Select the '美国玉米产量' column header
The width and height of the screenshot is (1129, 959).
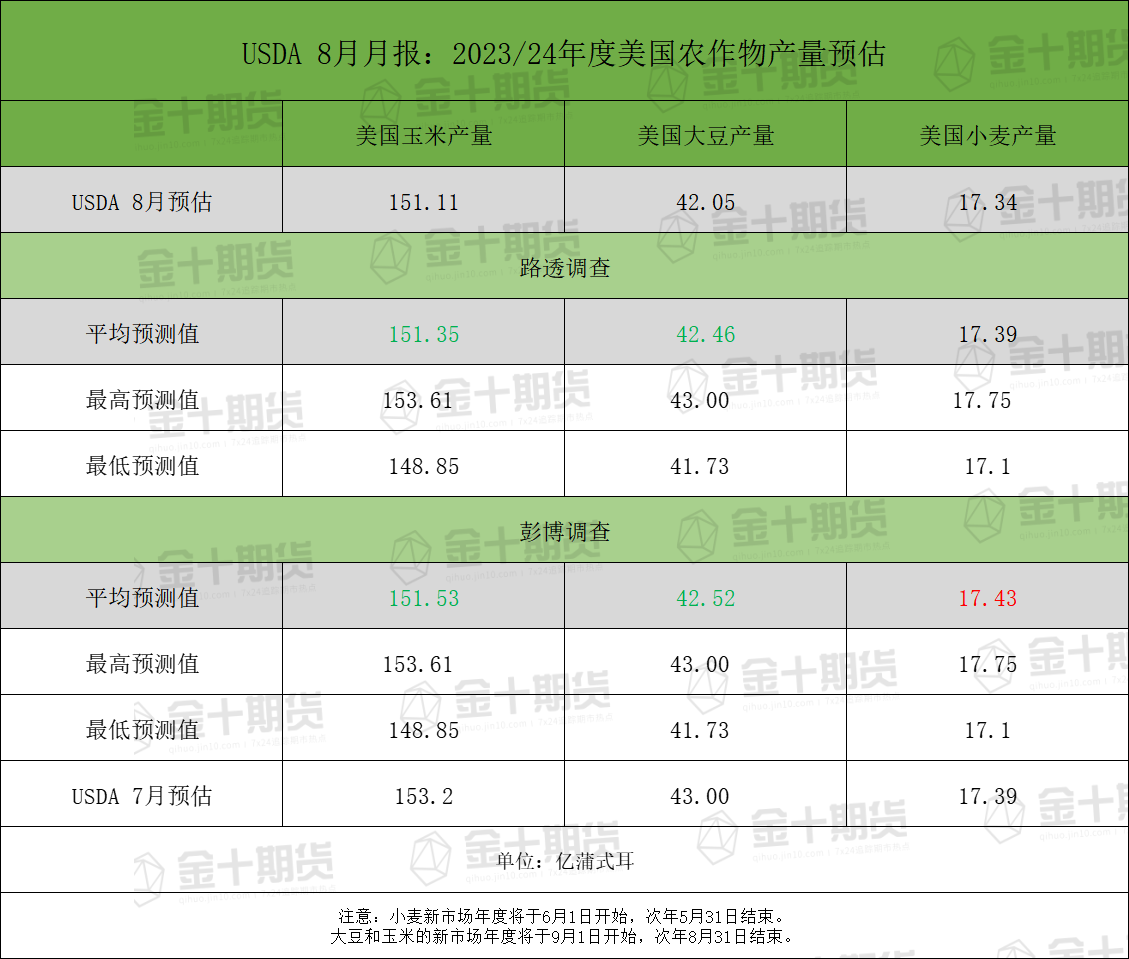(x=424, y=135)
